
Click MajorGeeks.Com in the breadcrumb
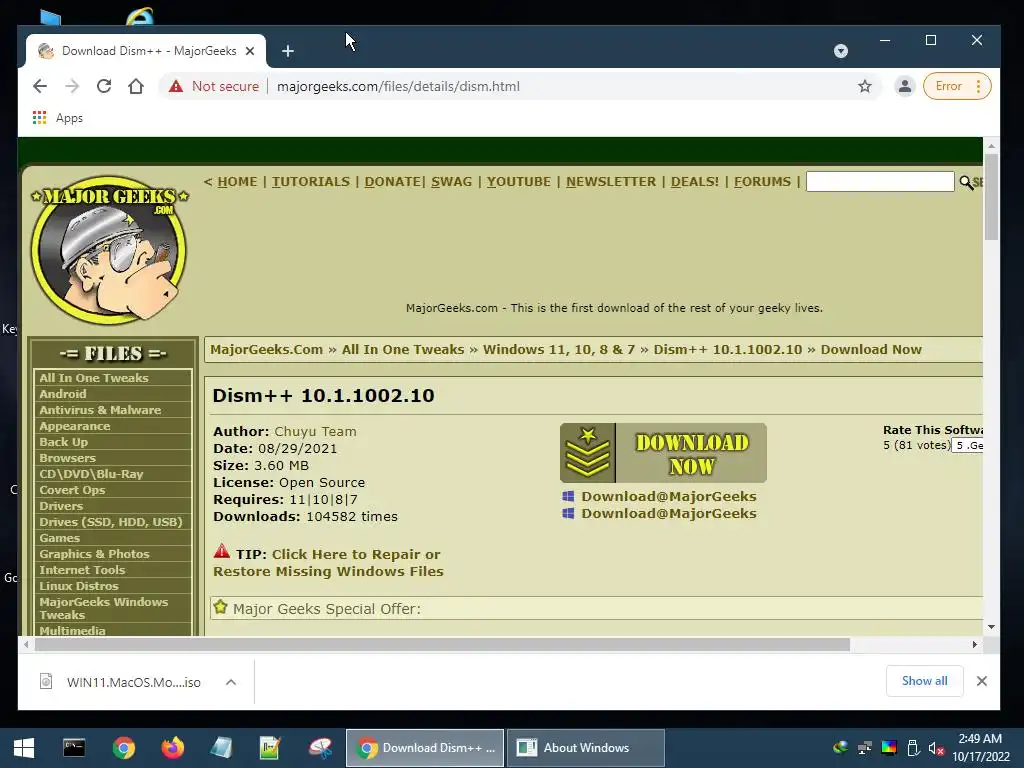point(266,349)
